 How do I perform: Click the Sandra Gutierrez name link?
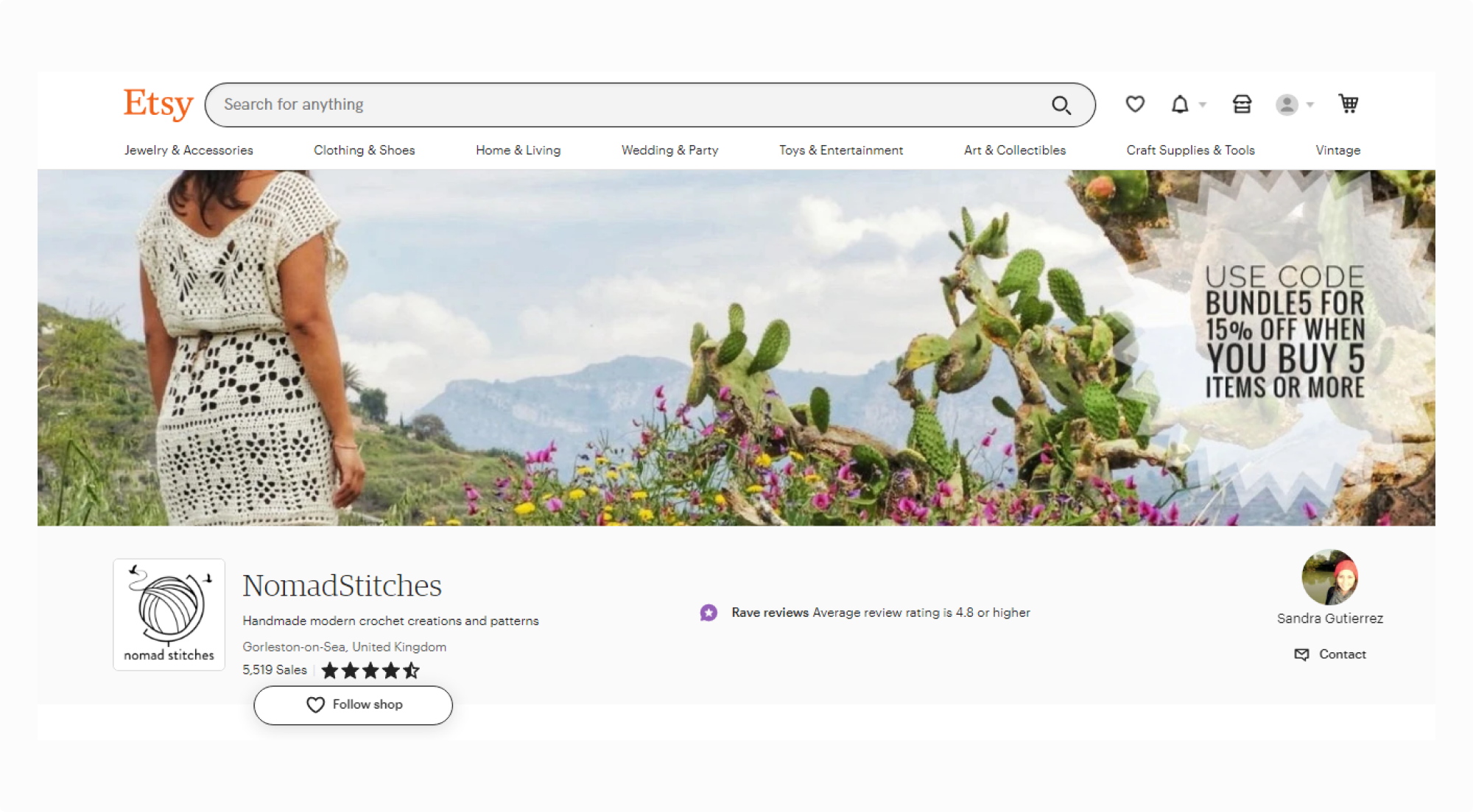click(x=1329, y=618)
